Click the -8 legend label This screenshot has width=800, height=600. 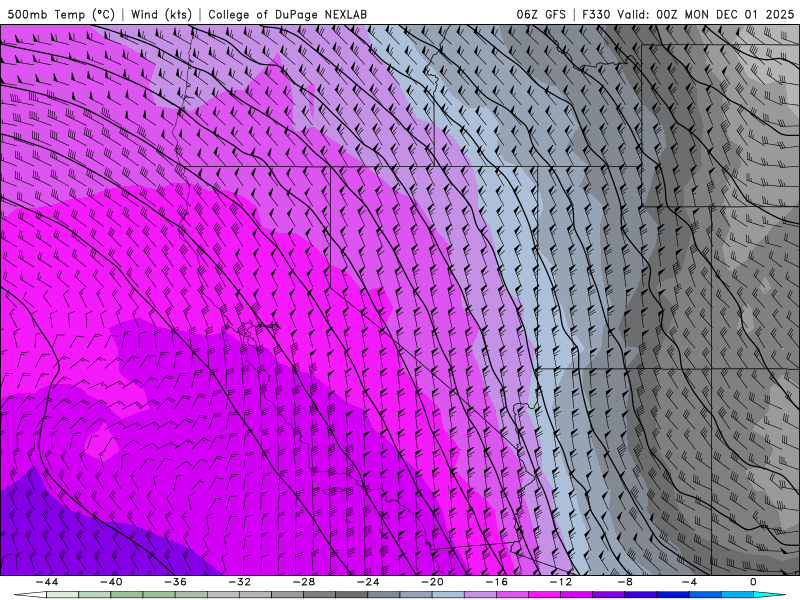coord(625,582)
